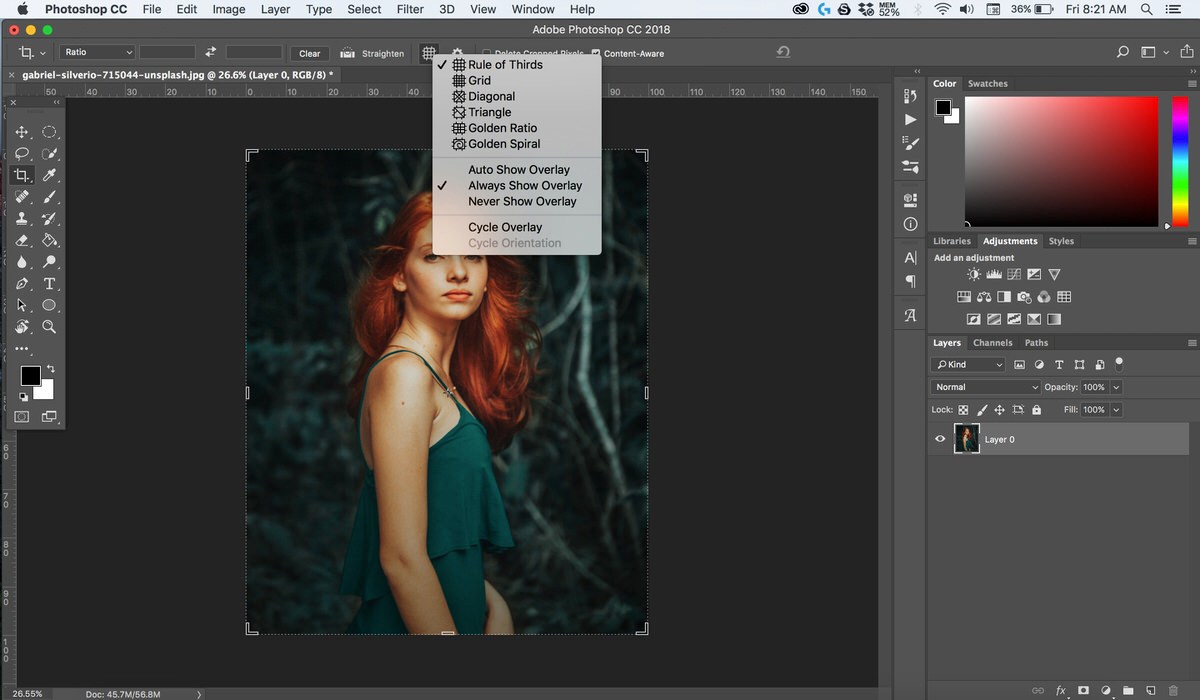Viewport: 1200px width, 700px height.
Task: Select the Elliptical Marquee tool
Action: (x=49, y=132)
